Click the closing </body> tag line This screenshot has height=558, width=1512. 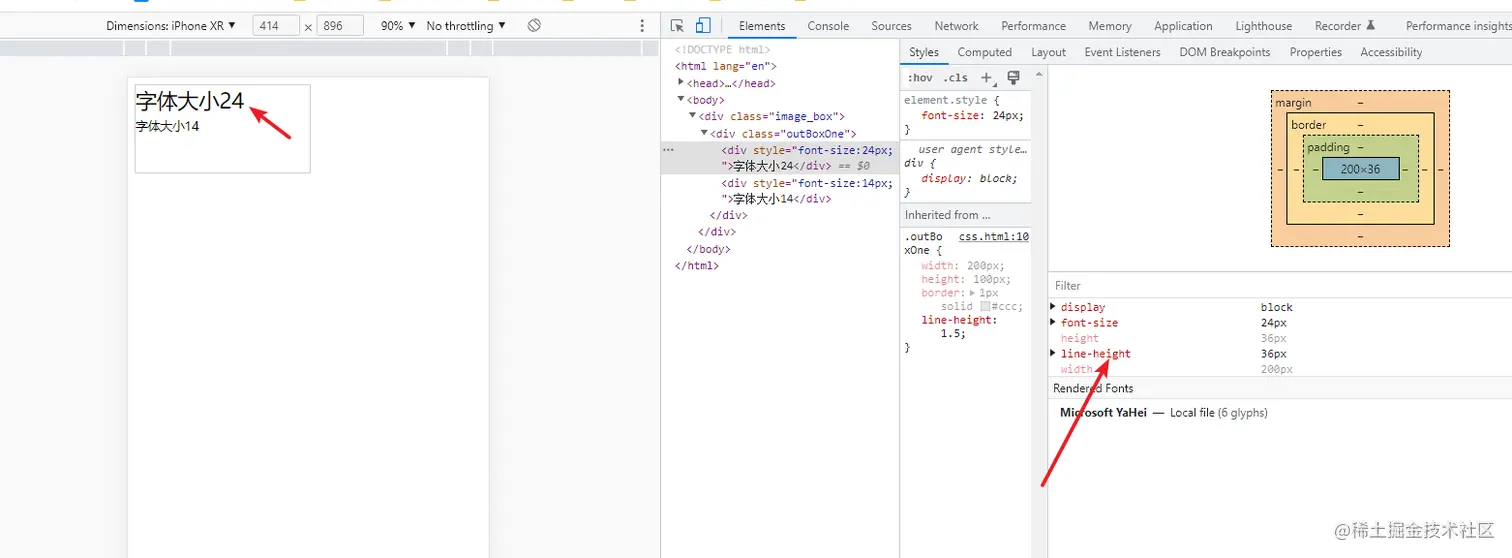[x=708, y=249]
